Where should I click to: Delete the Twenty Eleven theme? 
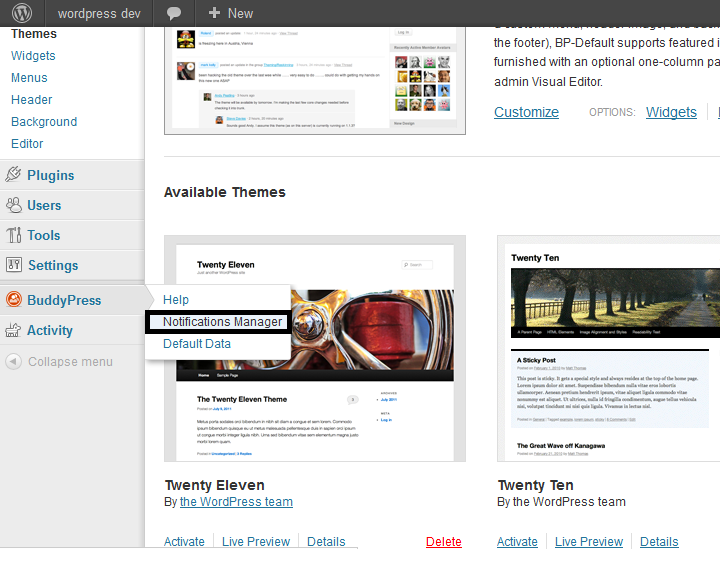pos(444,542)
